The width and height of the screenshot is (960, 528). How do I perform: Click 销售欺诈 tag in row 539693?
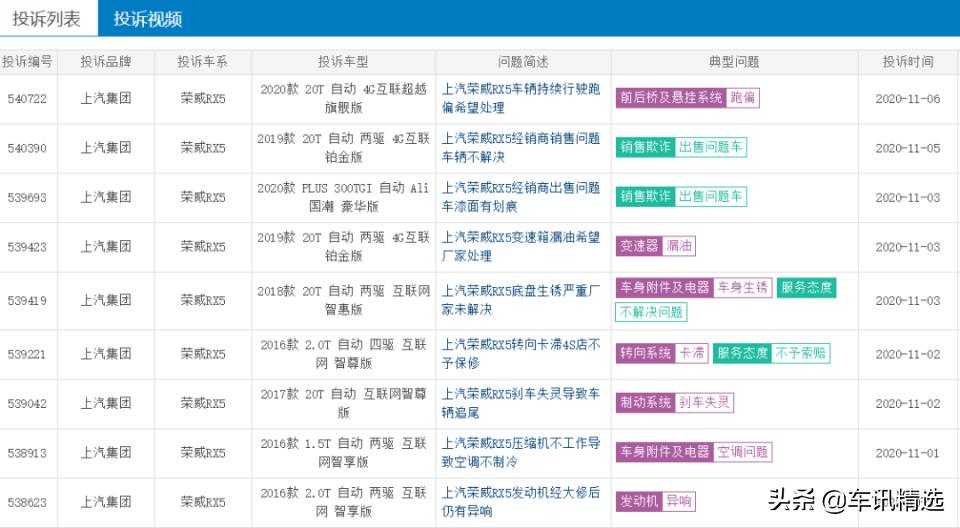(645, 197)
